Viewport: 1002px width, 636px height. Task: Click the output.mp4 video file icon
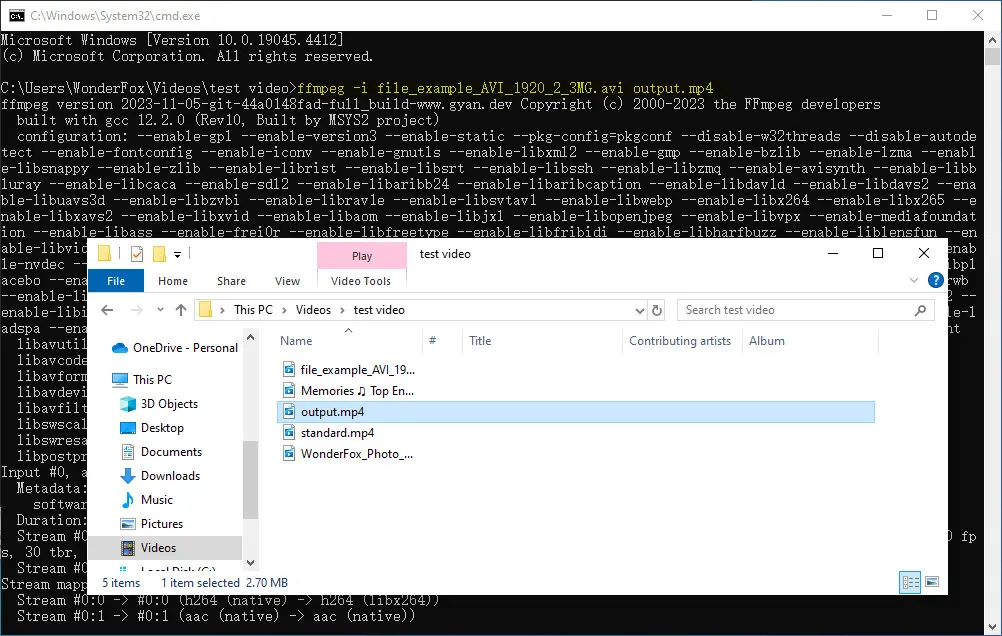point(289,412)
